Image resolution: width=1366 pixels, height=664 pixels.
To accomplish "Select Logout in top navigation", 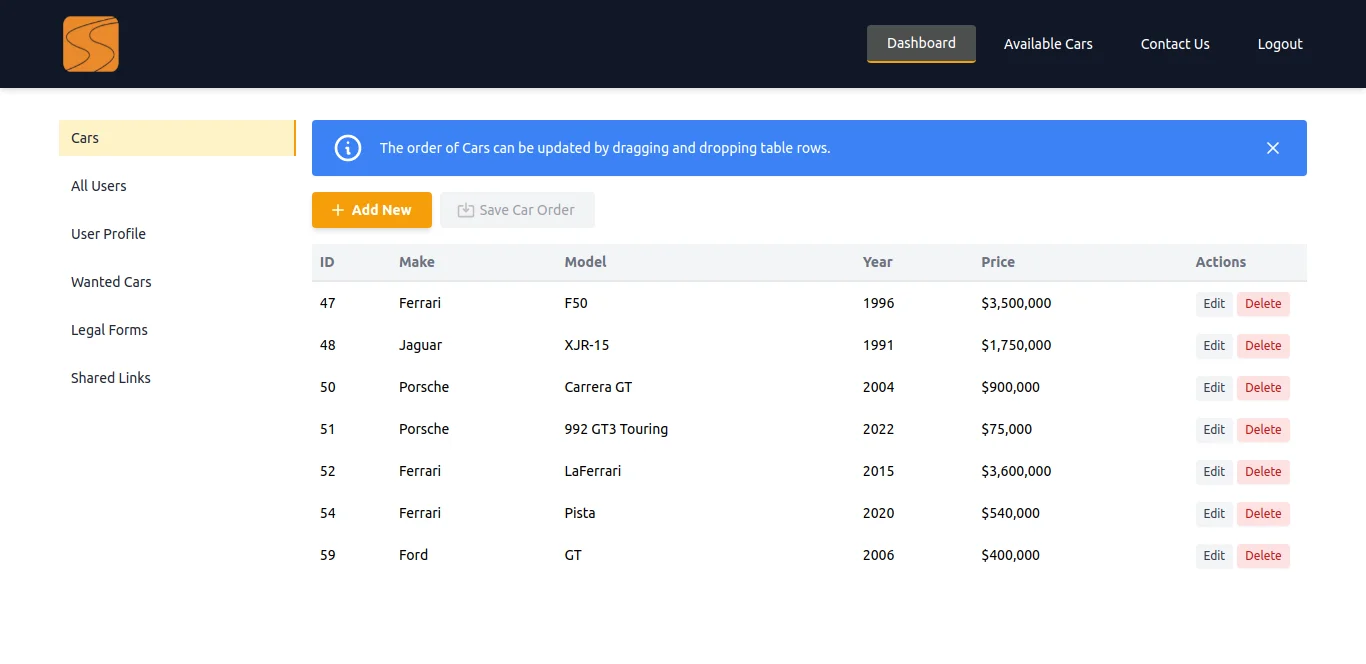I will (x=1280, y=44).
